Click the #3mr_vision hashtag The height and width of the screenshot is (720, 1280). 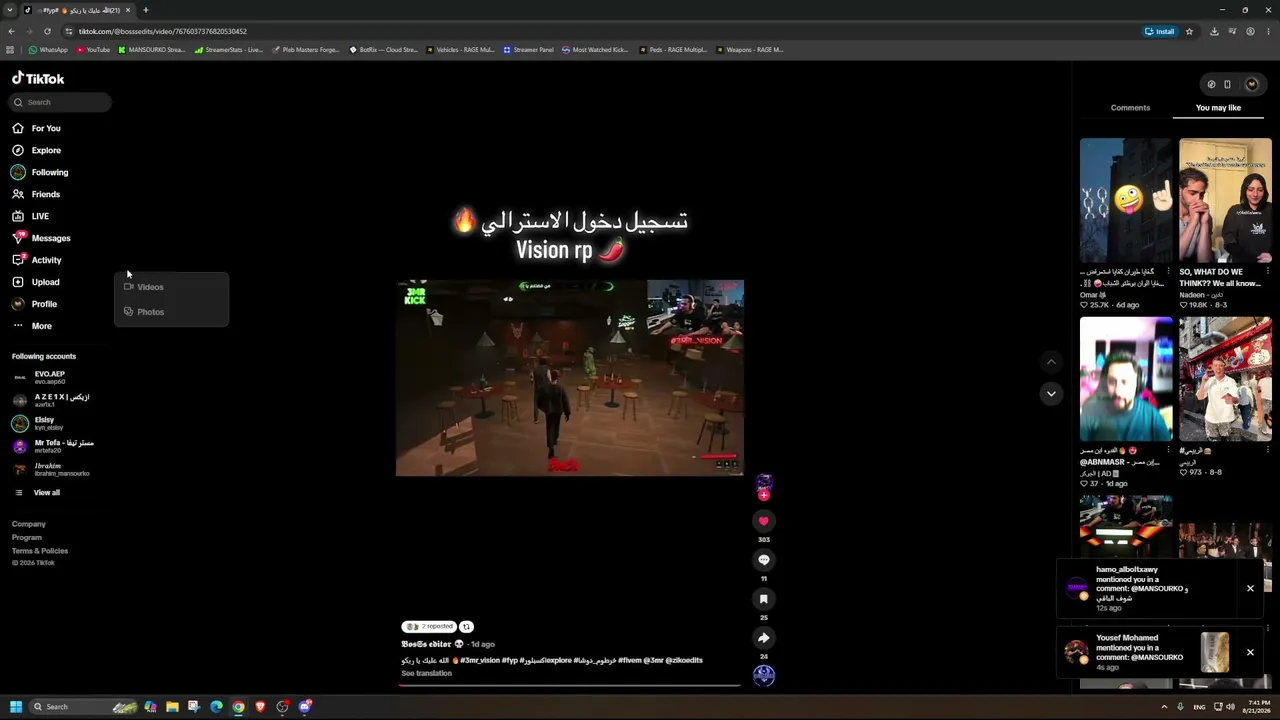(x=480, y=661)
